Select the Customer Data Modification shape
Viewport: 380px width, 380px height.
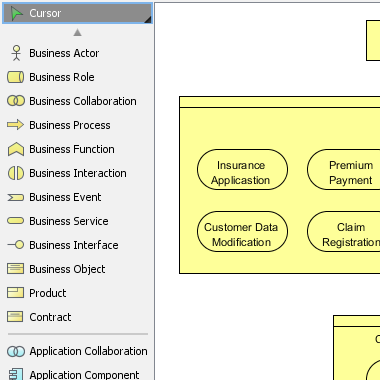(242, 231)
